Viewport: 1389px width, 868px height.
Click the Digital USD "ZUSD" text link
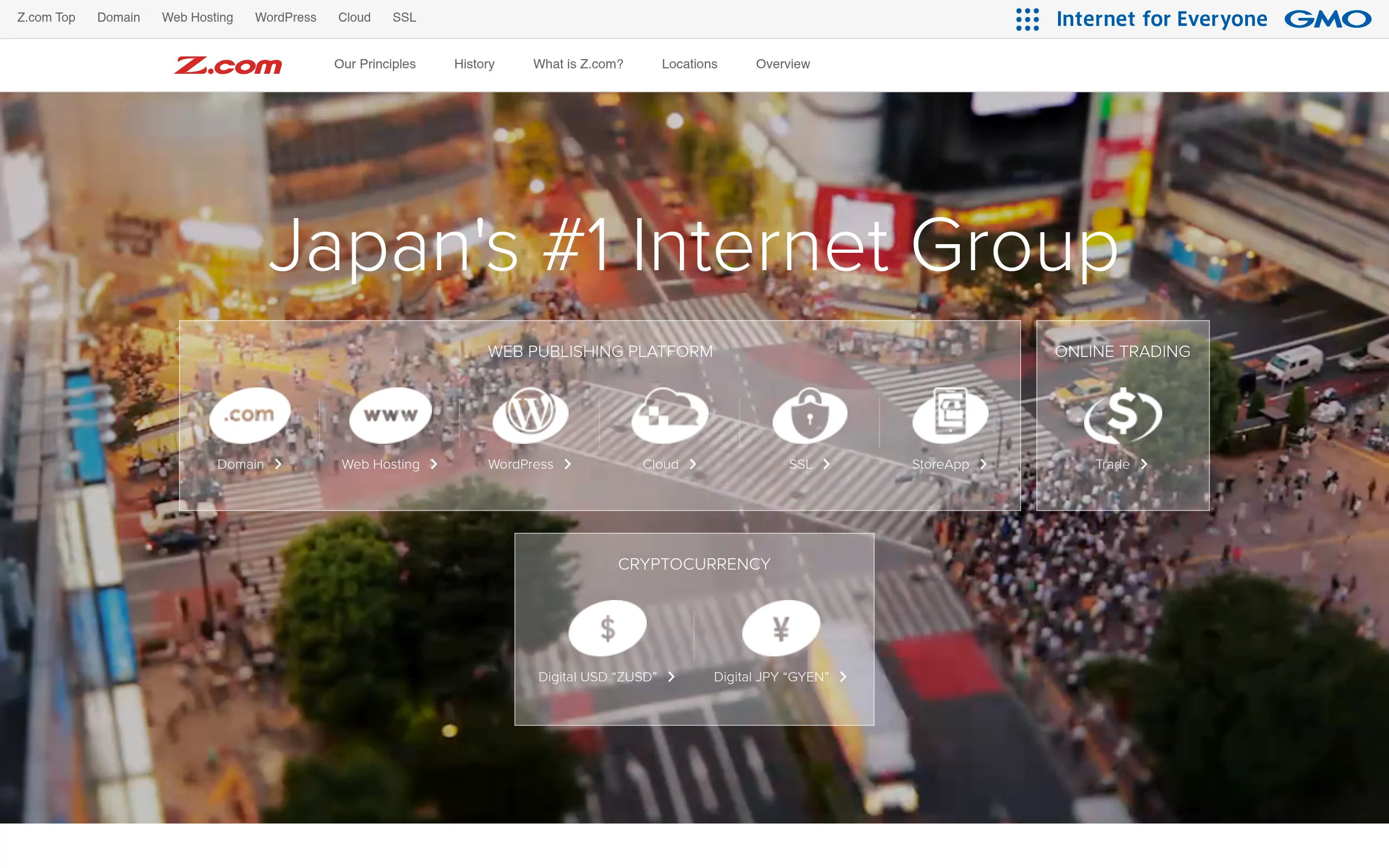click(597, 677)
